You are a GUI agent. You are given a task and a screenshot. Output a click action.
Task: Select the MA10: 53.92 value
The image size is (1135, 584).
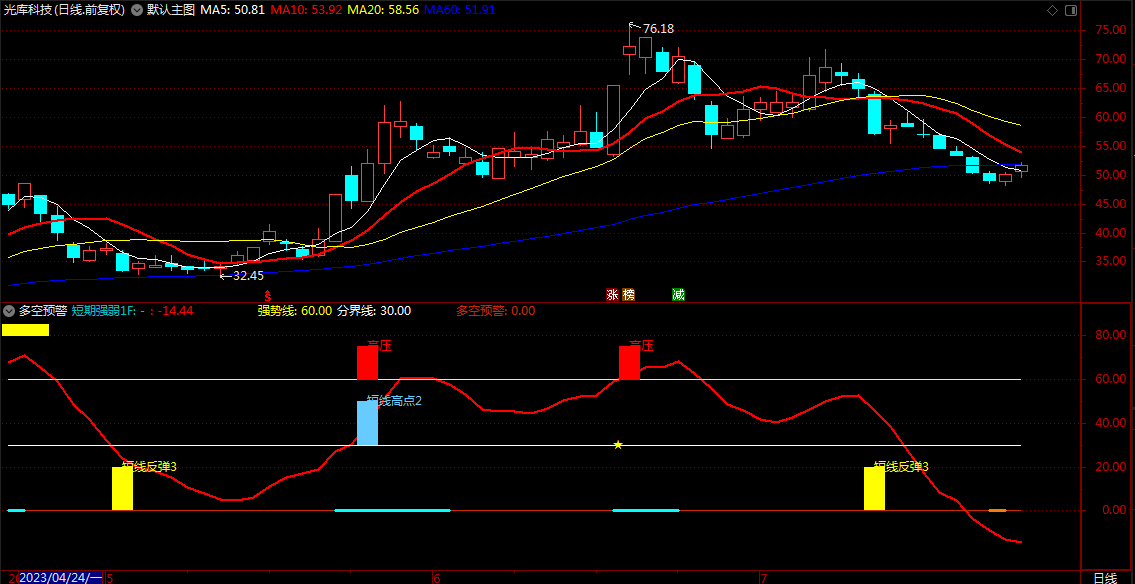point(305,10)
